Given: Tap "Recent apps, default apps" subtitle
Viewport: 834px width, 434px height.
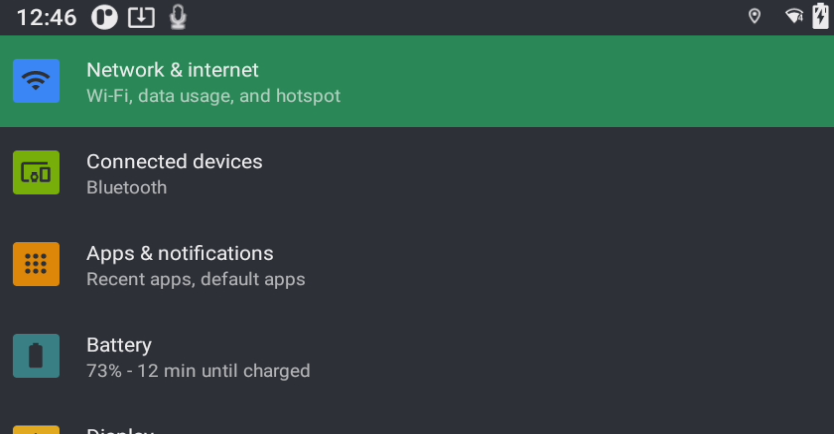Looking at the screenshot, I should [x=195, y=279].
